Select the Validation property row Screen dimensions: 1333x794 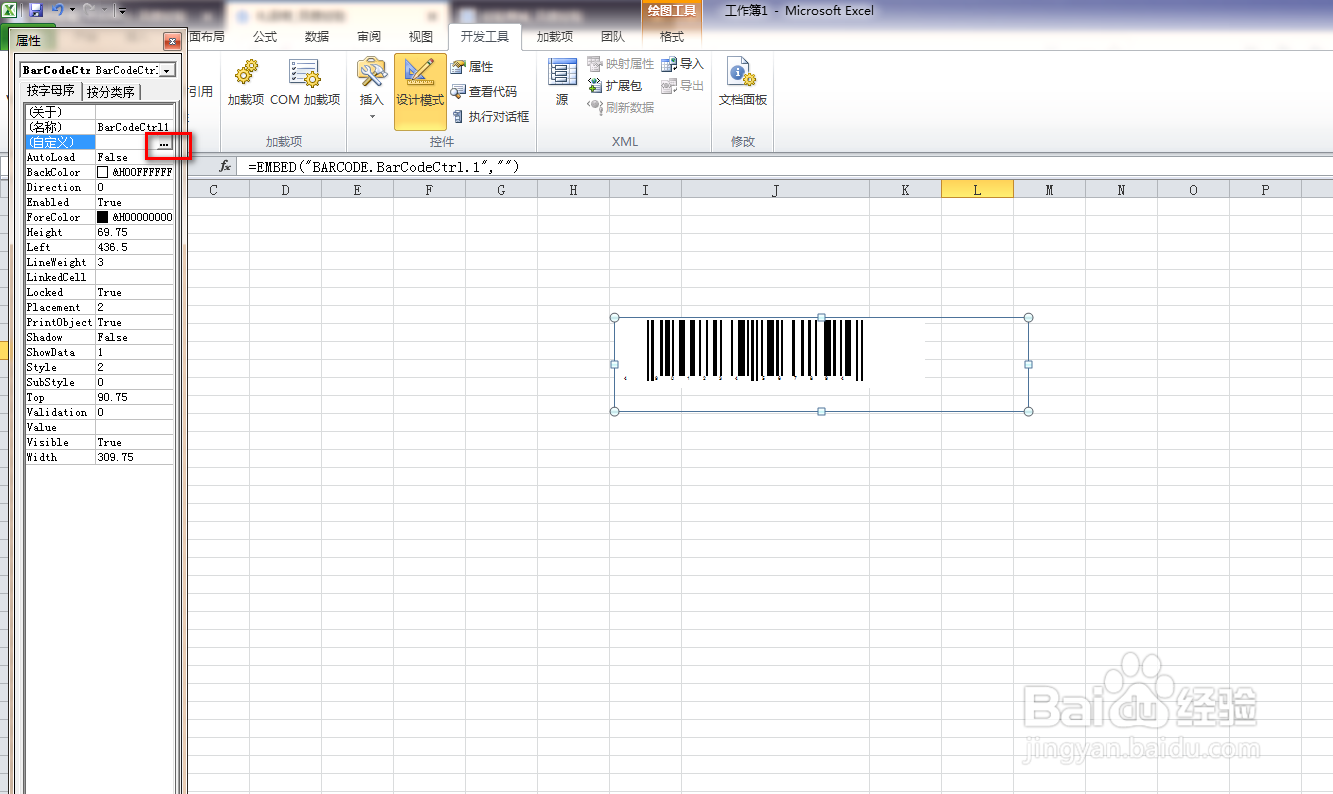[100, 412]
